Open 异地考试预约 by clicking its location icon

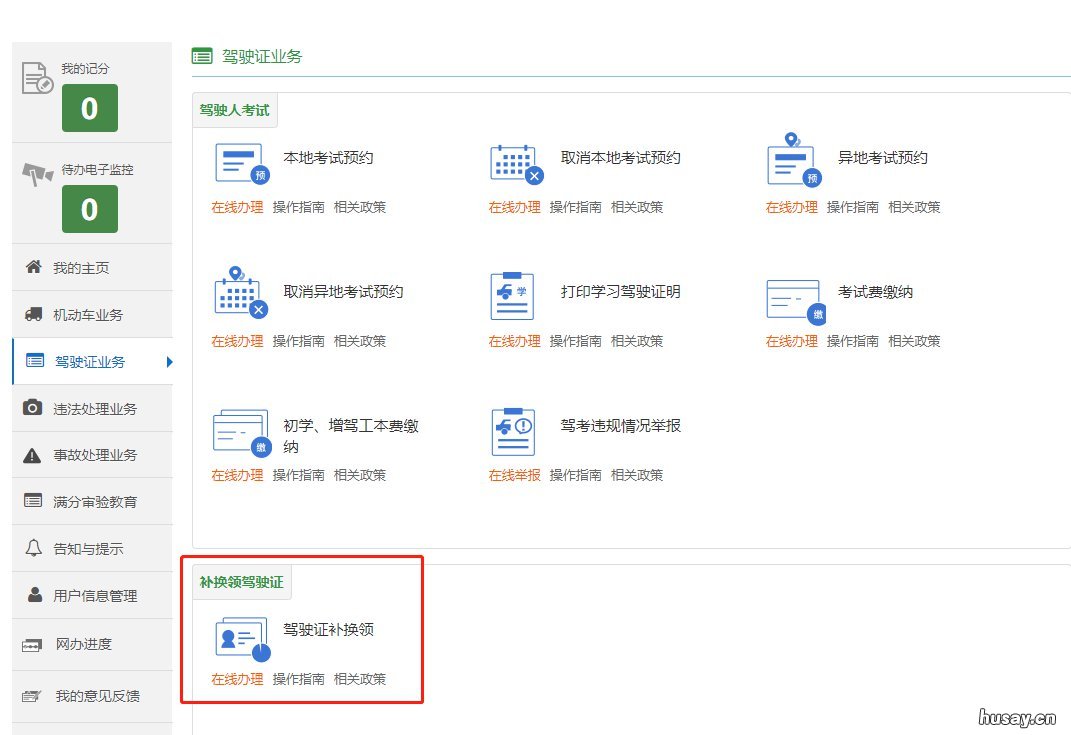[x=791, y=163]
